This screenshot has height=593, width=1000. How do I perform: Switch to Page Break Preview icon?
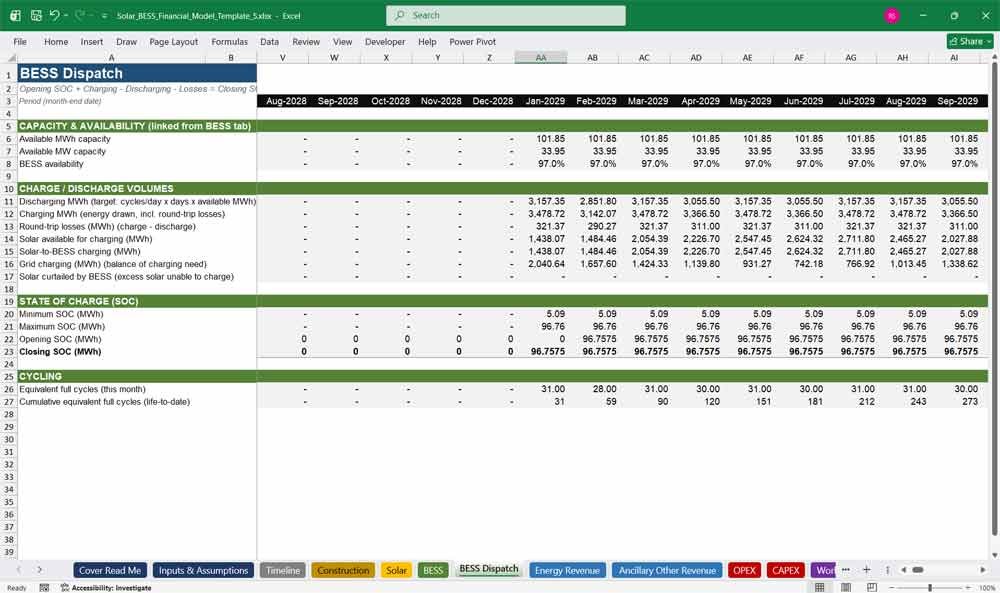[872, 587]
